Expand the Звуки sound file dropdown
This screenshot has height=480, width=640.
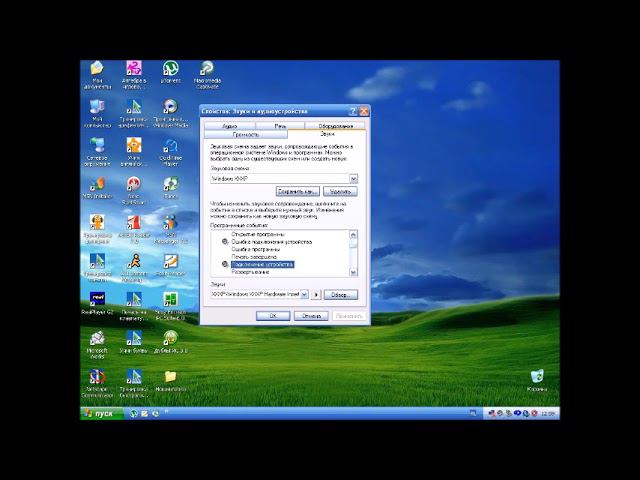pos(304,294)
